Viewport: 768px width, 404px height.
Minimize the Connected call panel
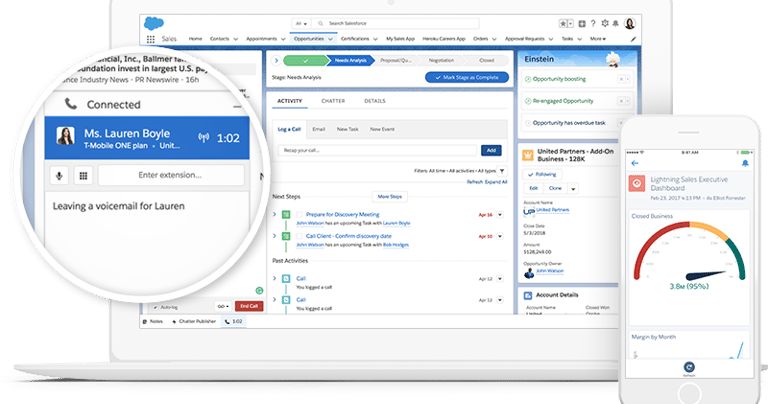tap(237, 106)
